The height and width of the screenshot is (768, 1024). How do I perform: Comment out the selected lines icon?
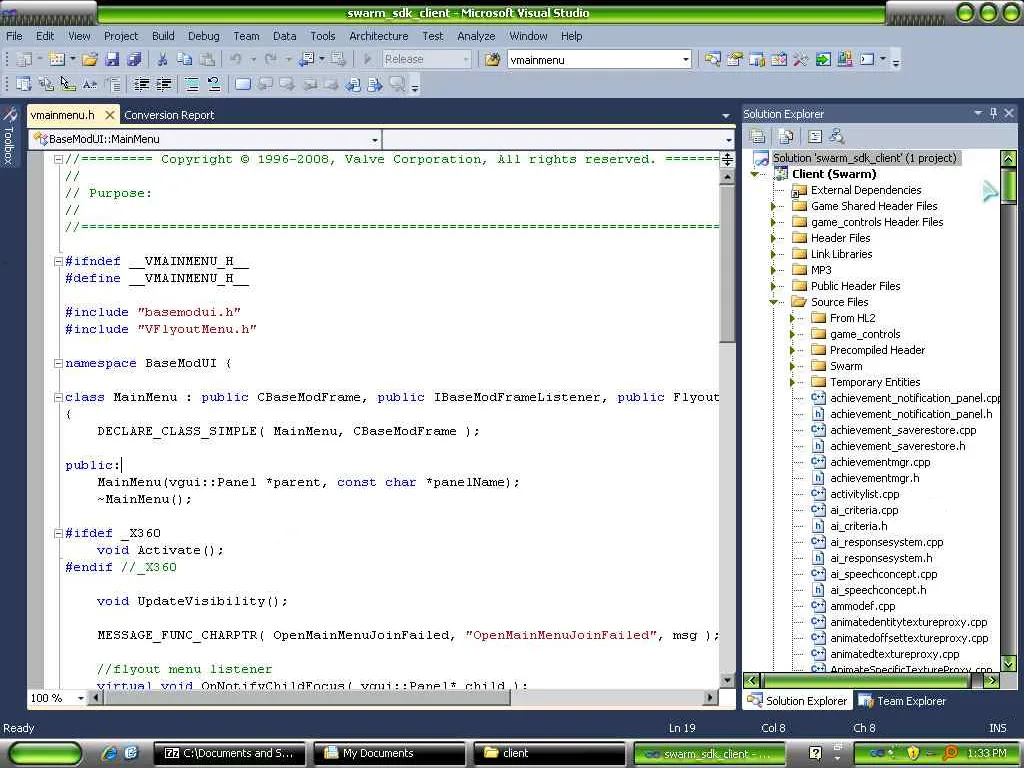(x=191, y=84)
